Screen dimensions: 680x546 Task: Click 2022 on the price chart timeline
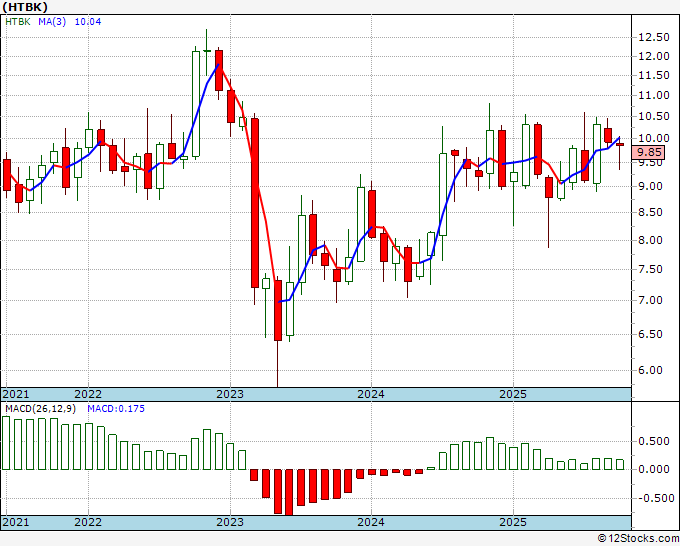click(88, 394)
